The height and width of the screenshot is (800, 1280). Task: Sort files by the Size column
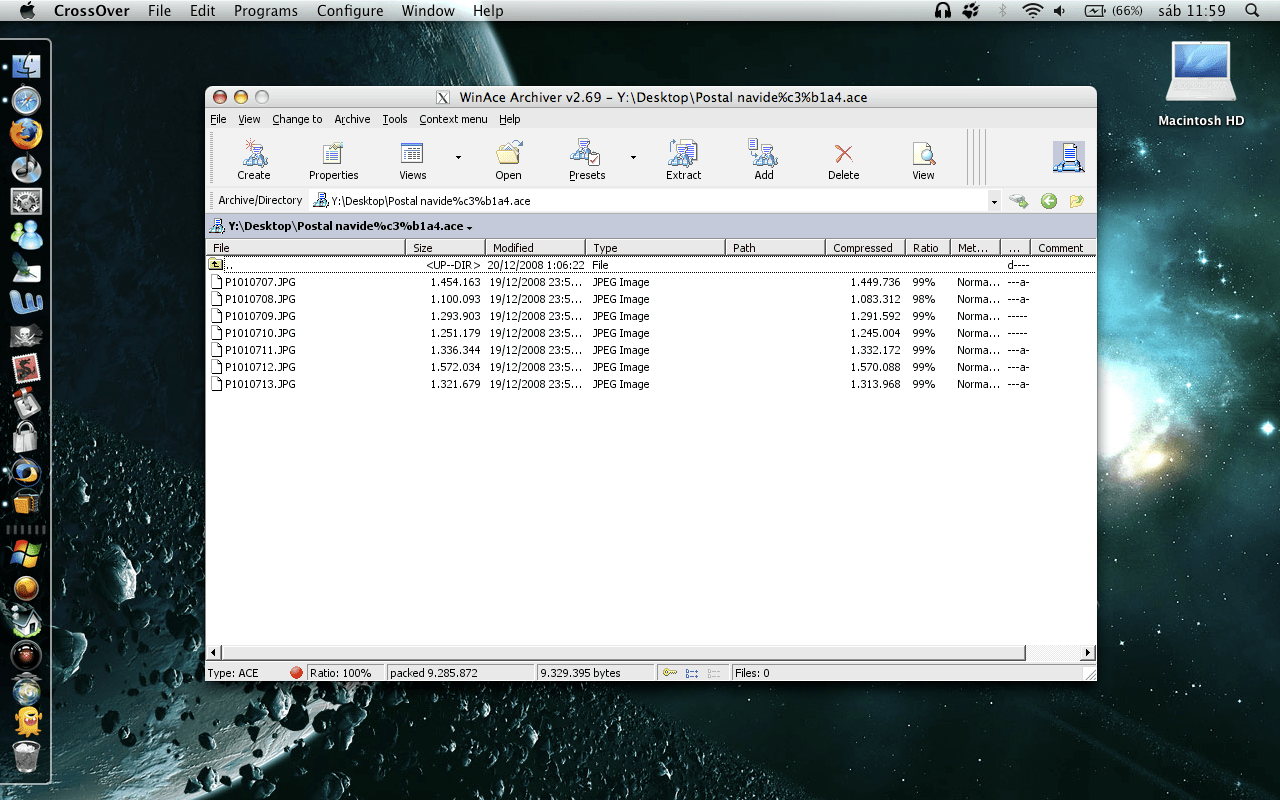[x=445, y=248]
